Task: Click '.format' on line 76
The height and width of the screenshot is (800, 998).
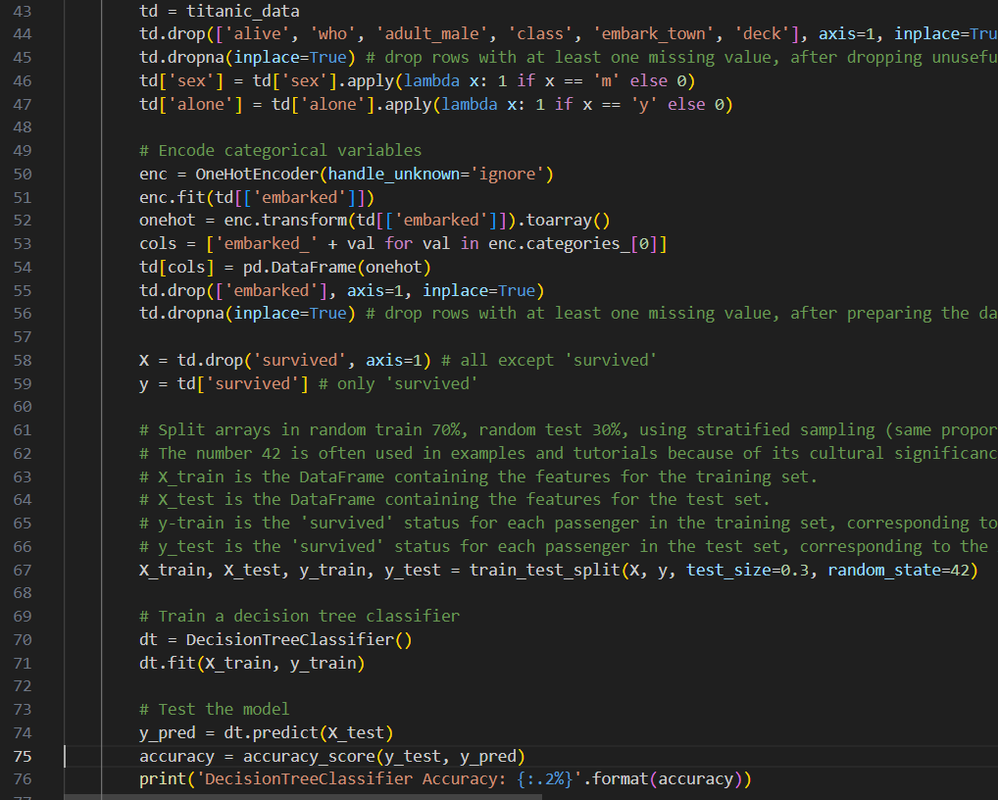Action: (615, 779)
